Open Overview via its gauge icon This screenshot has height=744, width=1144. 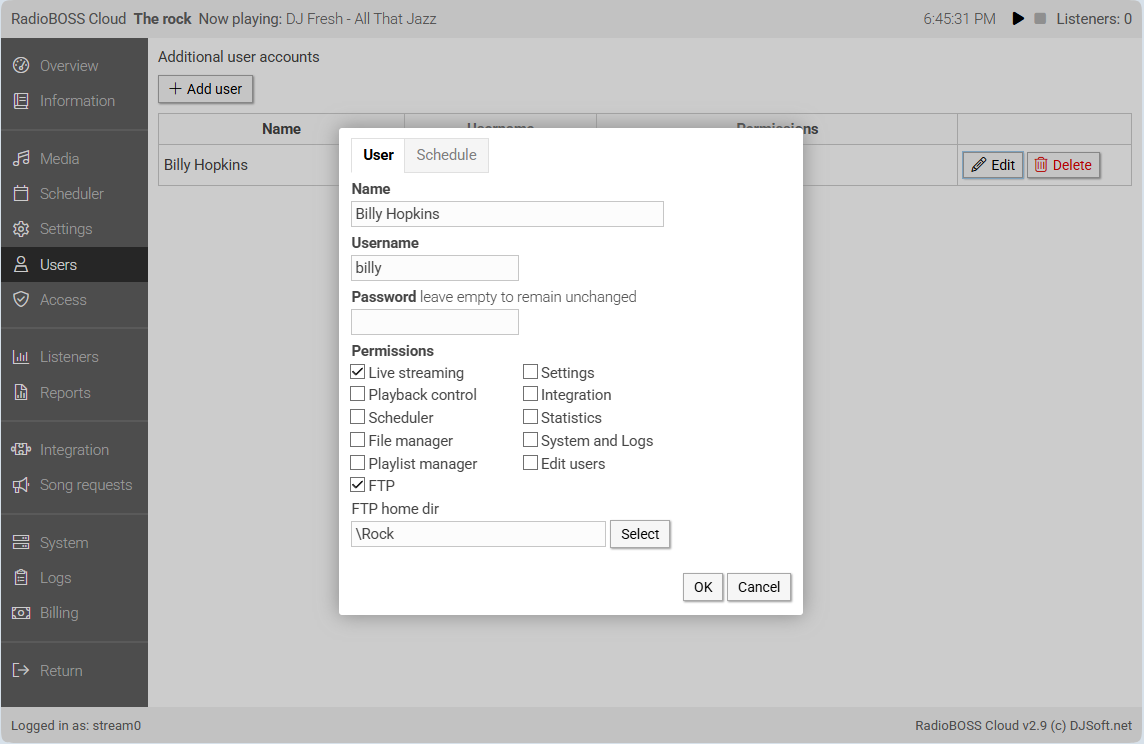point(21,66)
